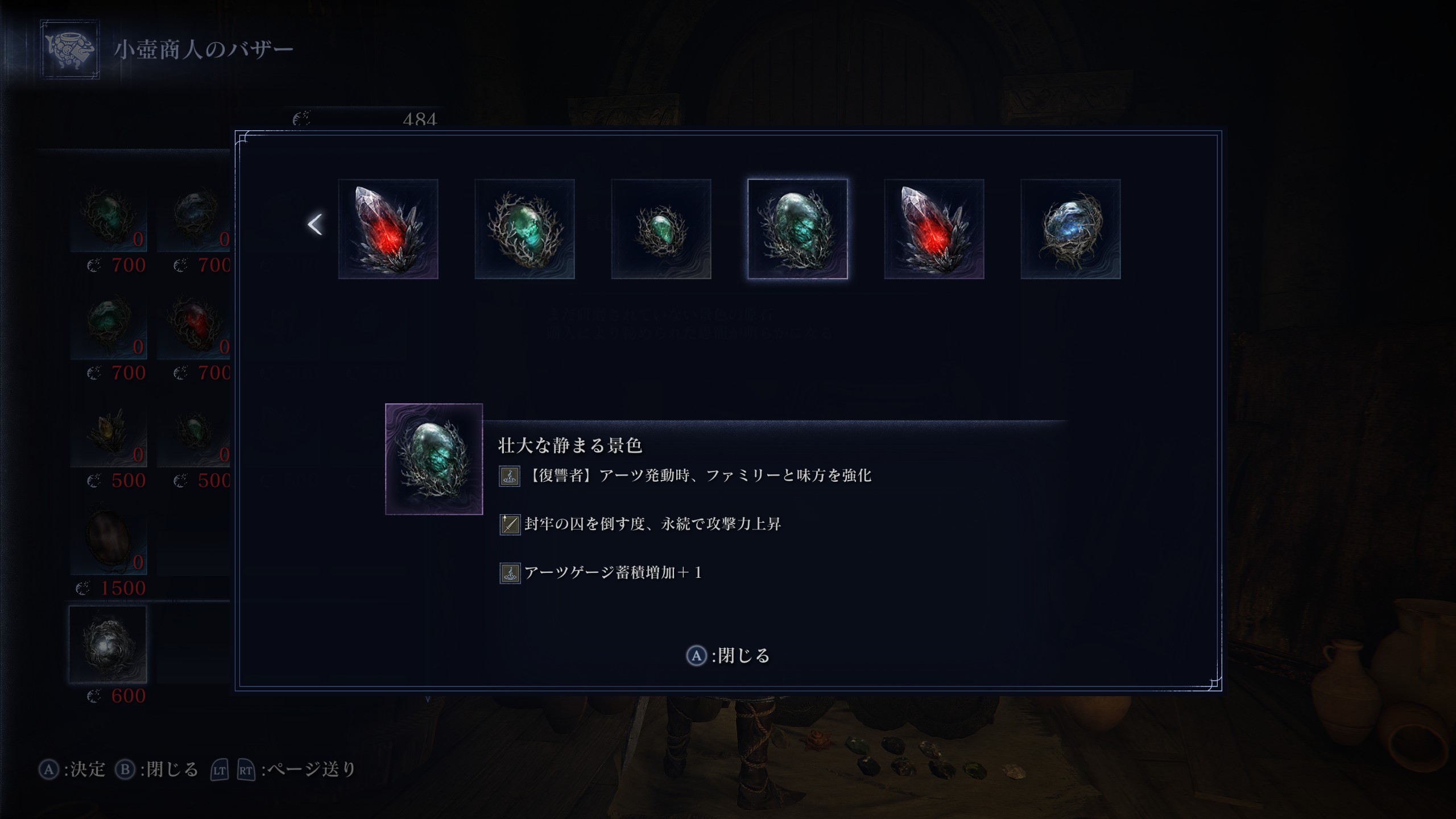Select the first red crystal relic
Image resolution: width=1456 pixels, height=819 pixels.
388,229
